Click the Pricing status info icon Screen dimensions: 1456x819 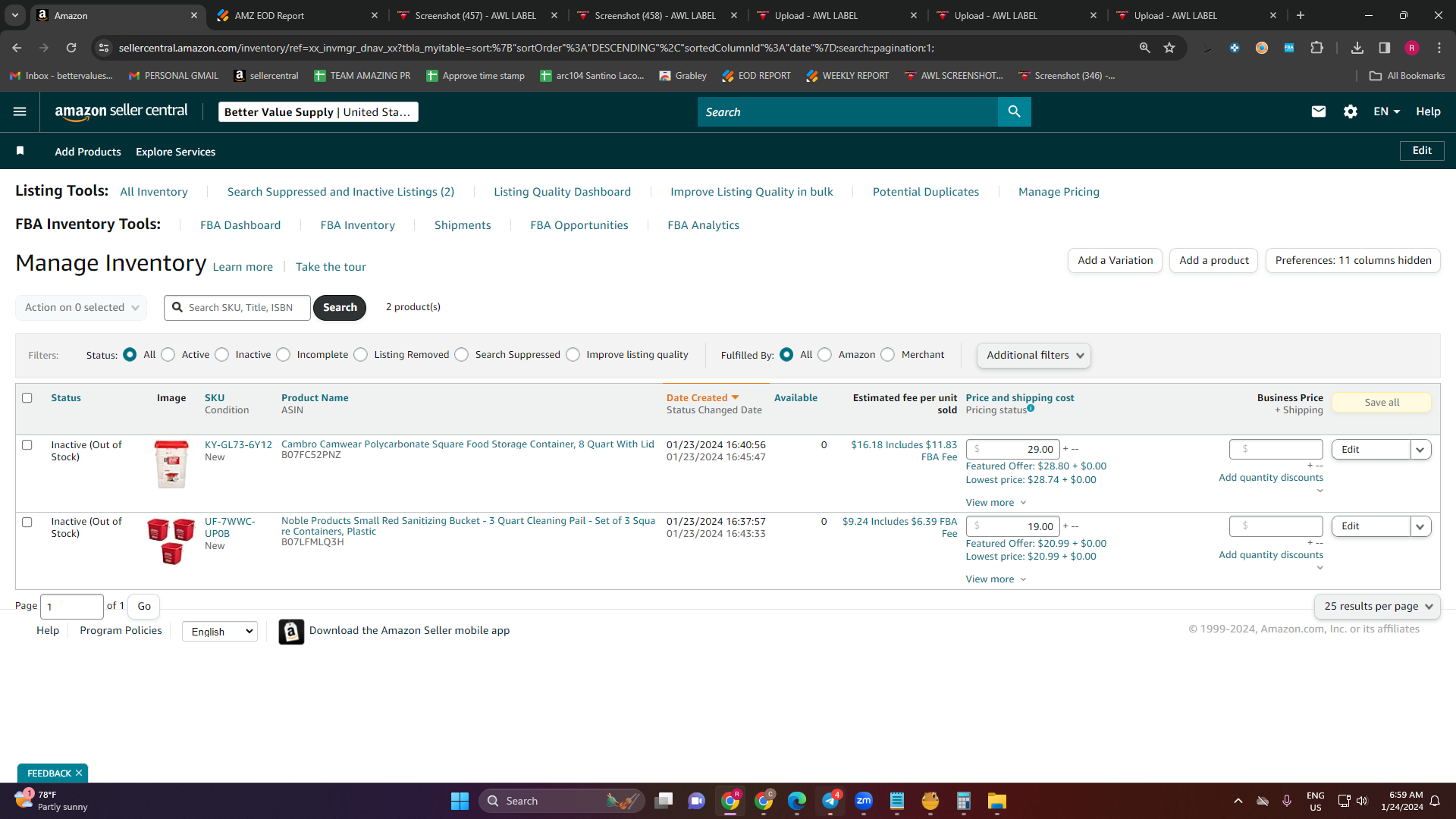[x=1031, y=409]
